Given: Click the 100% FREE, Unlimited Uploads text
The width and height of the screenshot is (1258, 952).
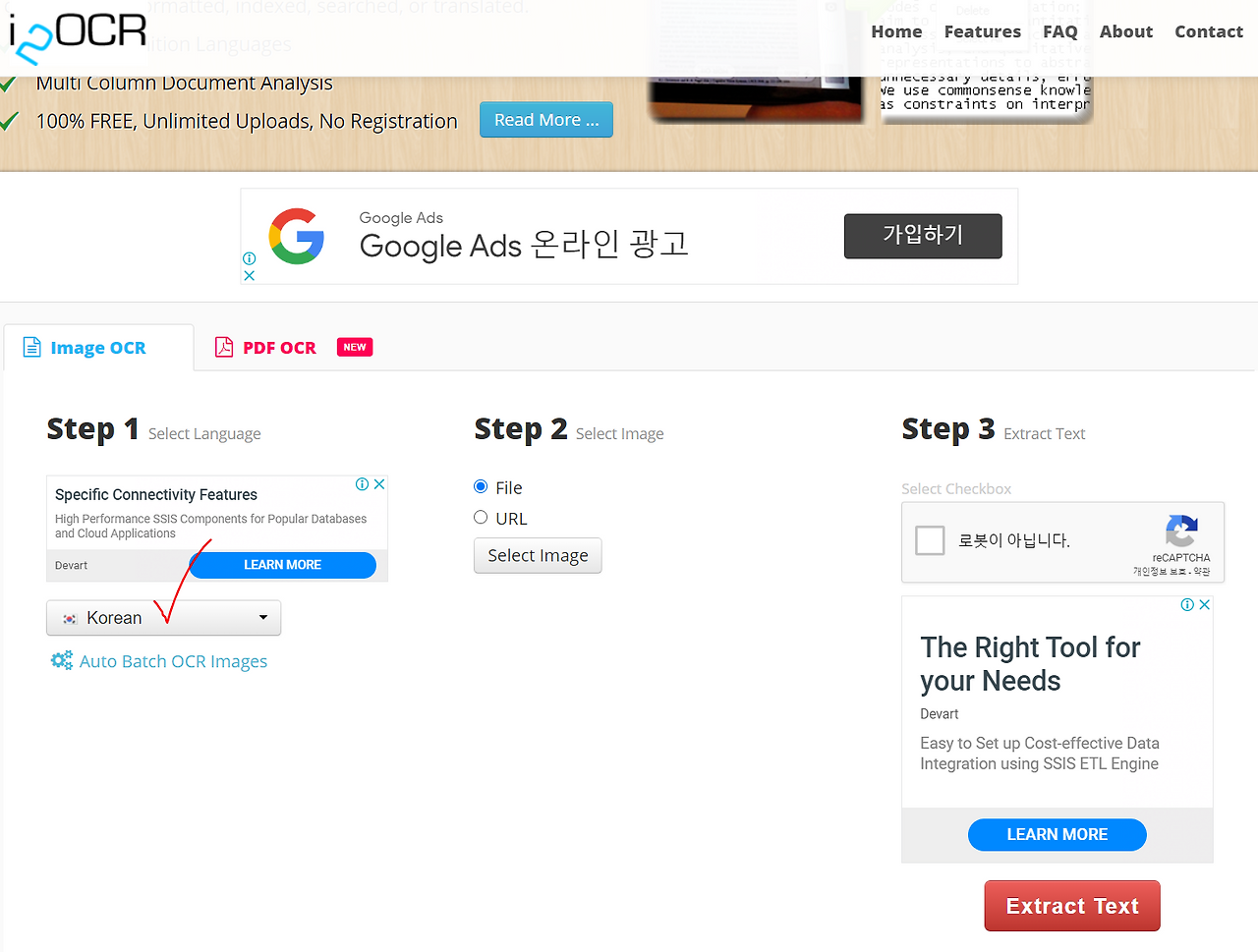Looking at the screenshot, I should [x=247, y=122].
